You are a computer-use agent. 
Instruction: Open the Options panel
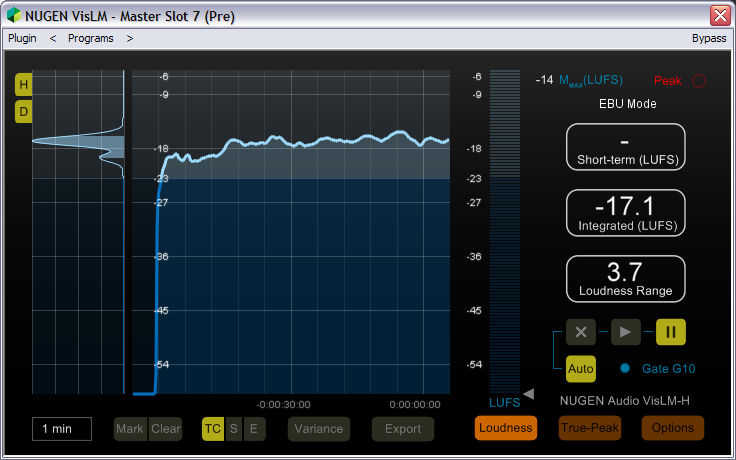(672, 428)
